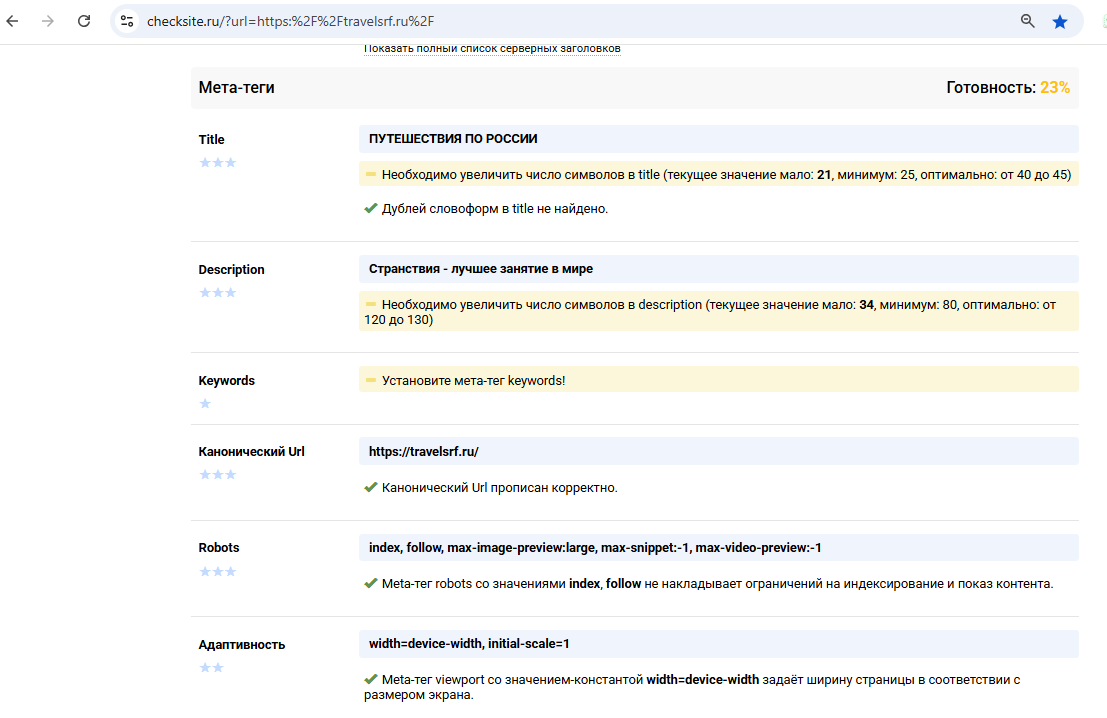Click the green checkmark beside canonical Url message
1107x718 pixels.
371,488
